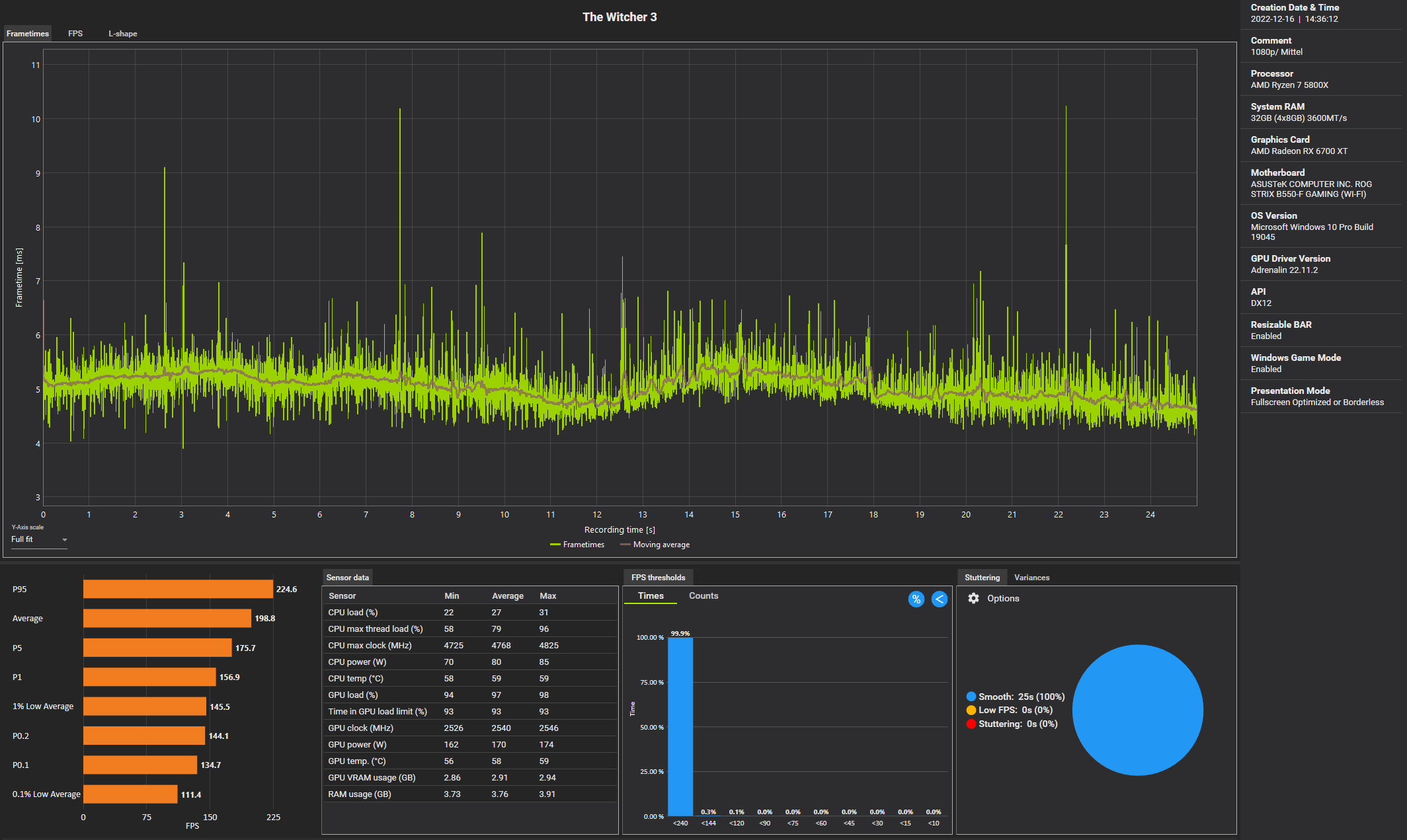Click the P5 value 175.7
Viewport: 1407px width, 840px height.
(245, 648)
